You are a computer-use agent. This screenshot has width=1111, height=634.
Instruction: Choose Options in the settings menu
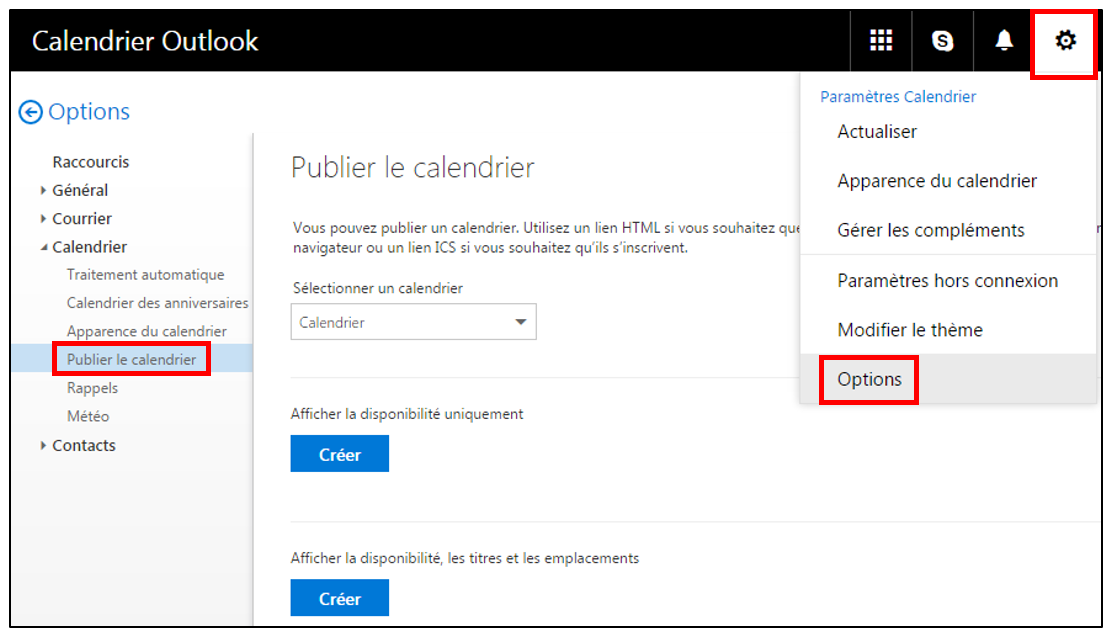coord(869,379)
